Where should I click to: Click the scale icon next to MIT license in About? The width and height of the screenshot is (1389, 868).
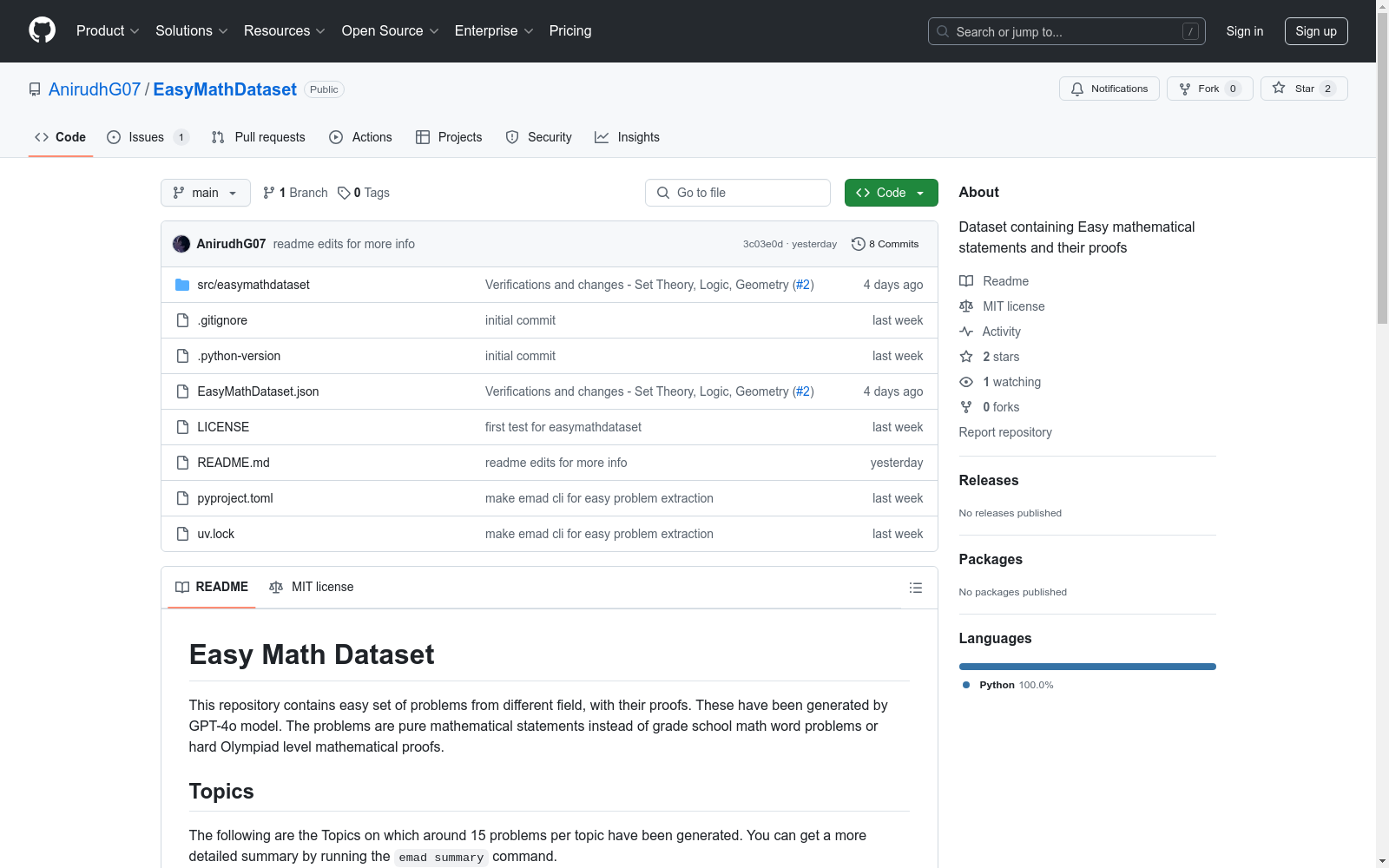[966, 306]
